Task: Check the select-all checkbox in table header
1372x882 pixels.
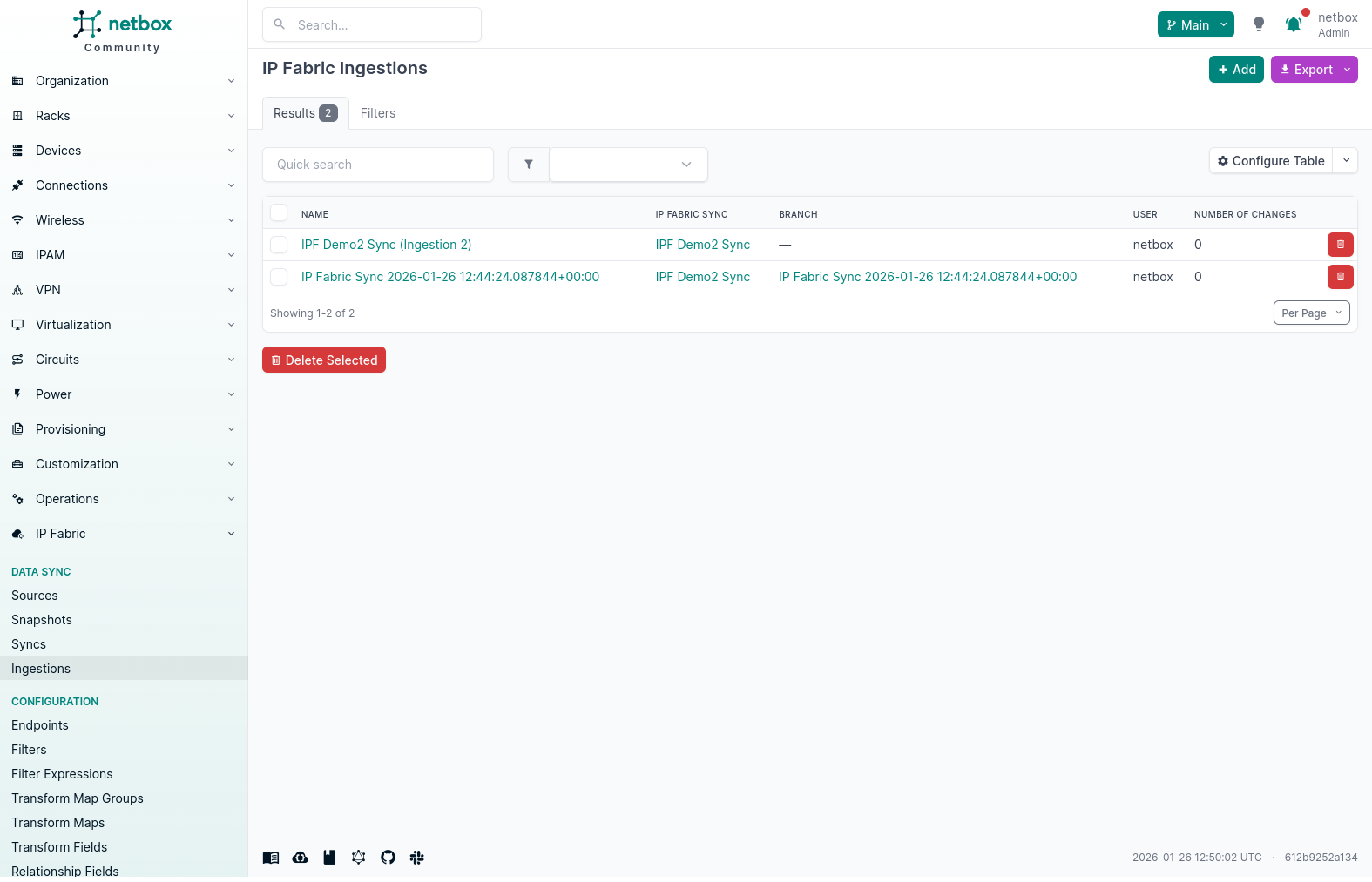Action: [x=279, y=213]
